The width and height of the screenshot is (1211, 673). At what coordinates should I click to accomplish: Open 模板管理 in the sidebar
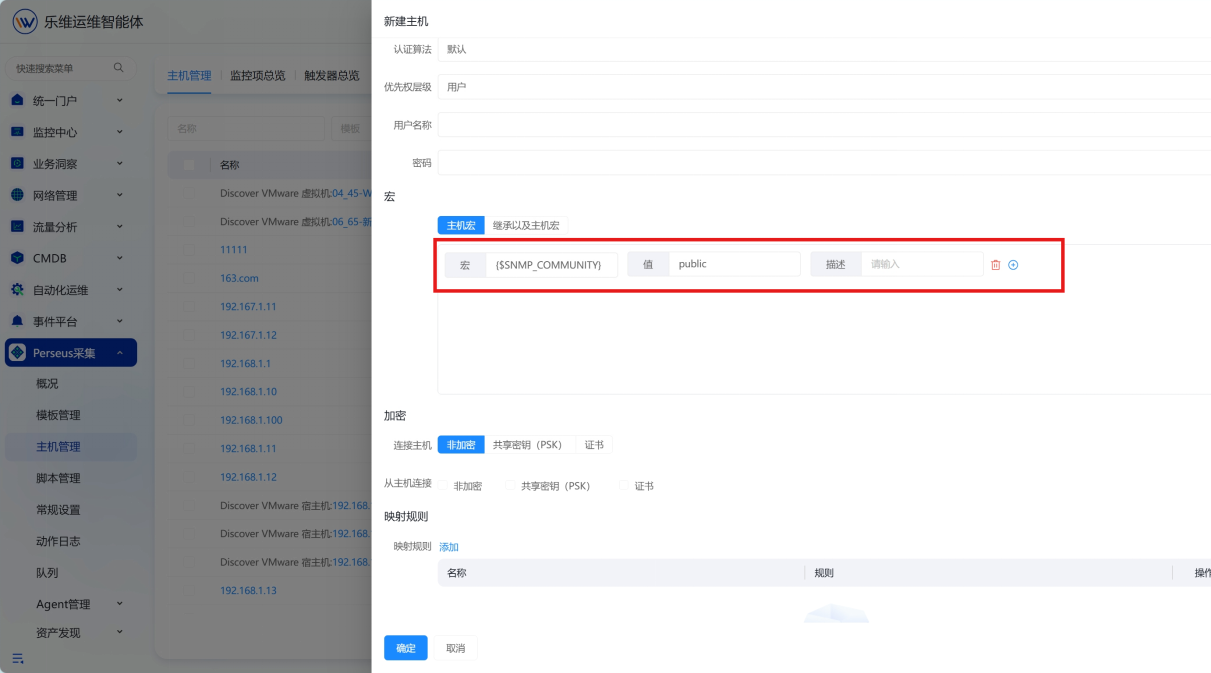tap(58, 415)
